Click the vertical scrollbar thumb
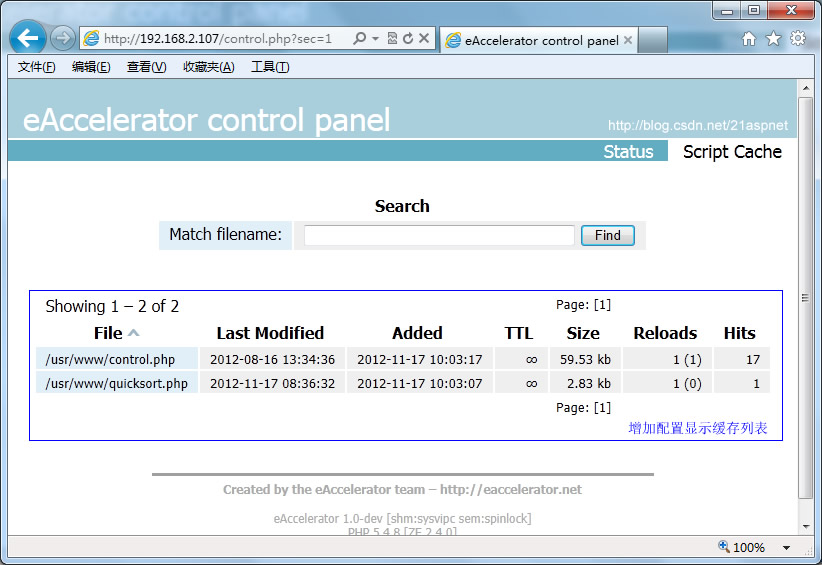Image resolution: width=822 pixels, height=565 pixels. pyautogui.click(x=805, y=298)
